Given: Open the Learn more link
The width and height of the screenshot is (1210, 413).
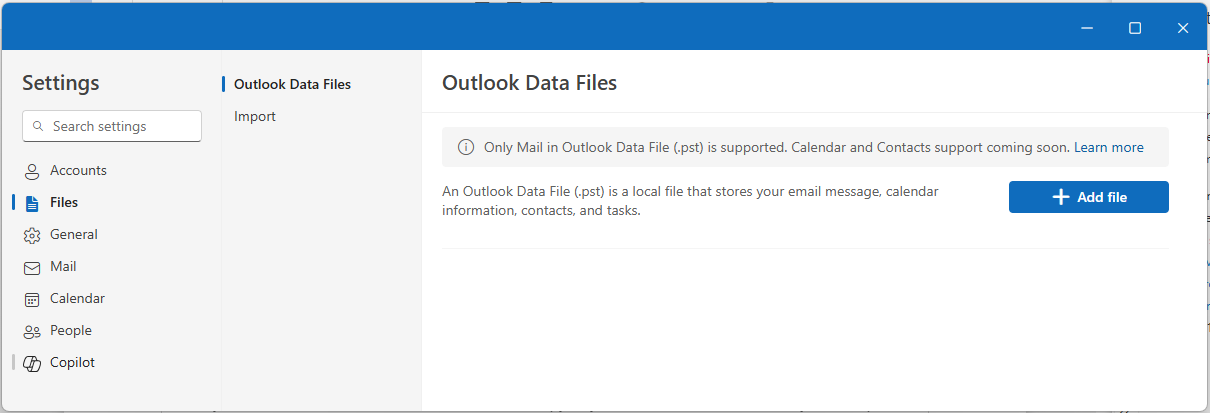Looking at the screenshot, I should (1108, 147).
